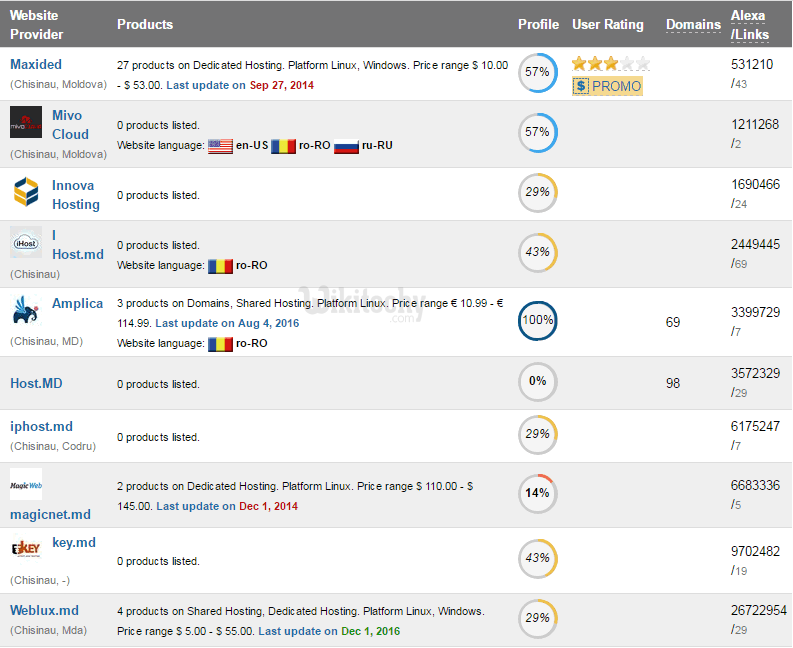Click the MagicWeb logo icon
The width and height of the screenshot is (793, 648).
click(x=26, y=484)
